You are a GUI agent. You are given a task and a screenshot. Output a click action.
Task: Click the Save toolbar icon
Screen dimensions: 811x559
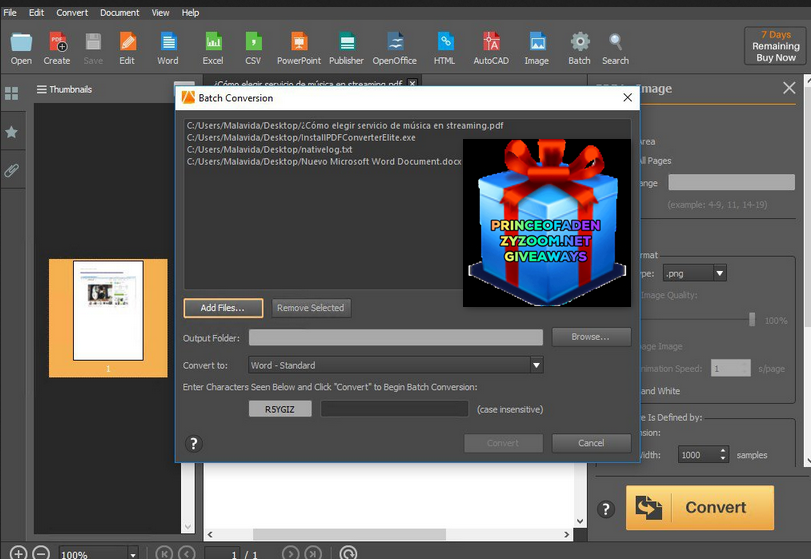click(x=93, y=49)
